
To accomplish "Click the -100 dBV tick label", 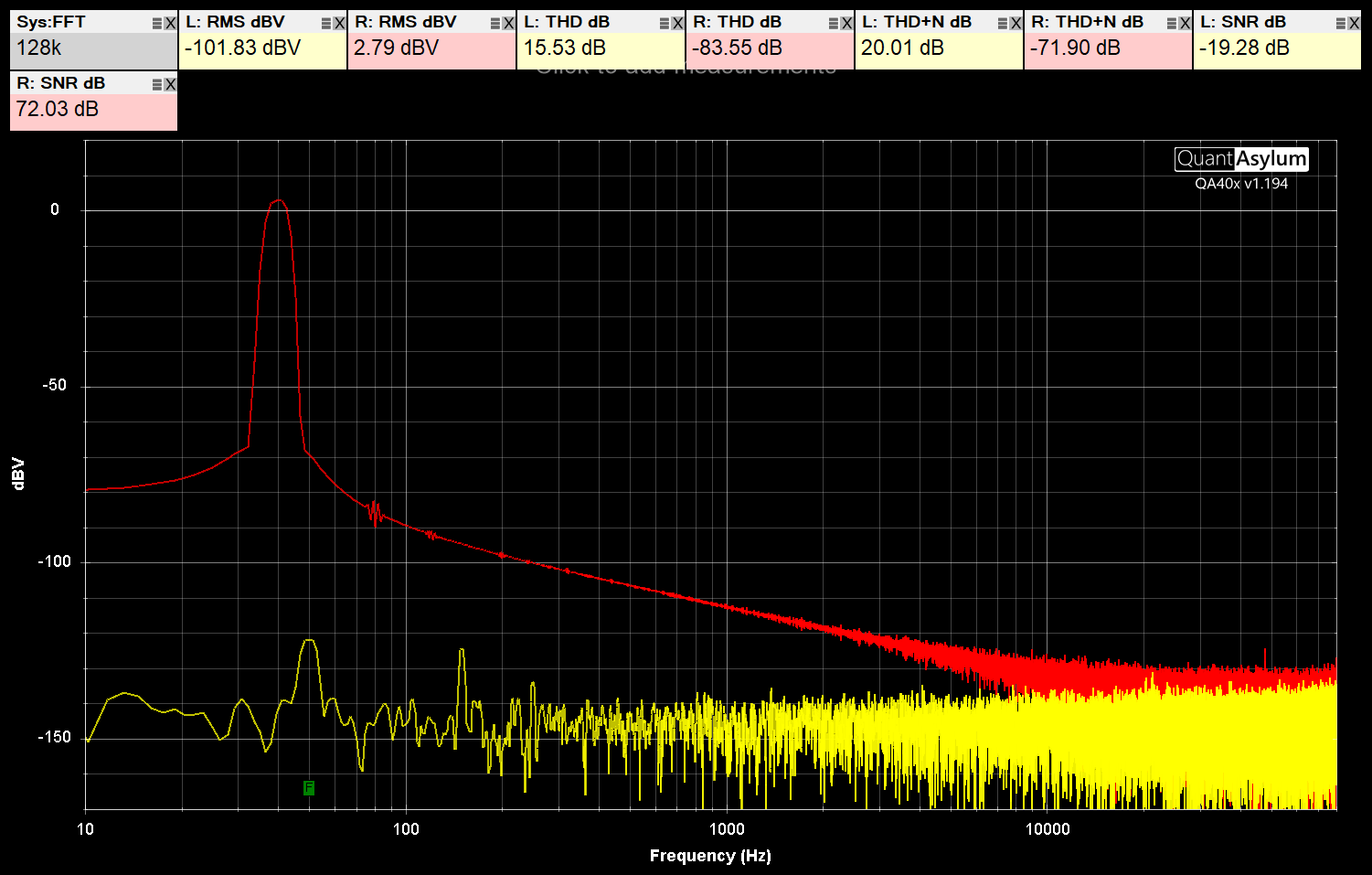I will [x=54, y=561].
